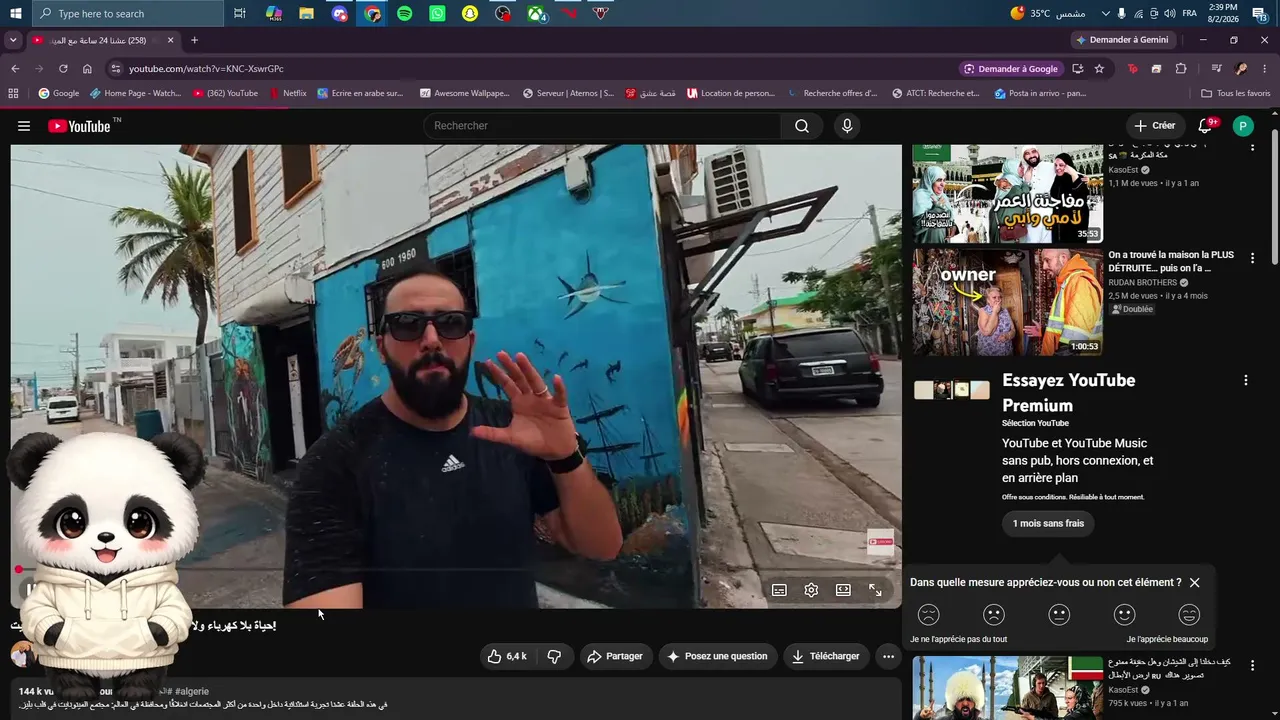The image size is (1280, 720).
Task: Open options for KasoEst Mecca video
Action: click(x=1252, y=148)
